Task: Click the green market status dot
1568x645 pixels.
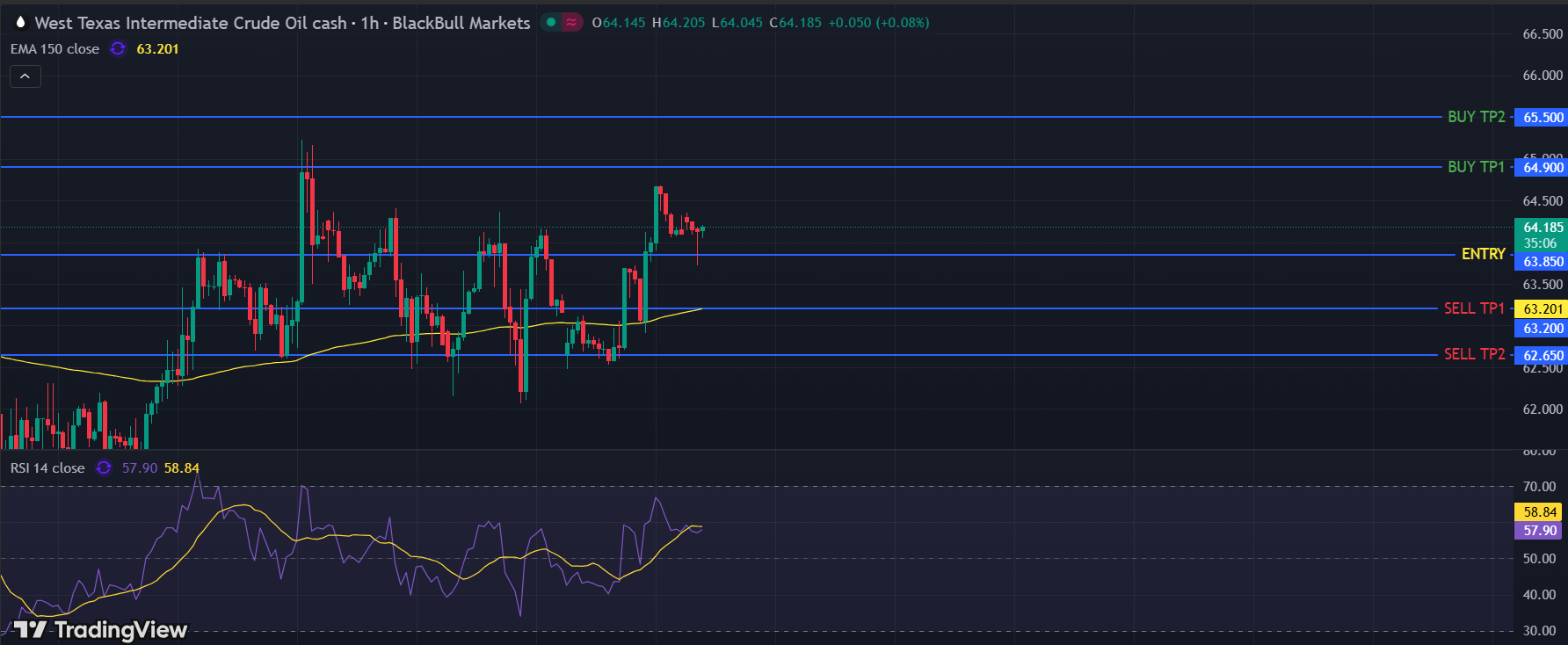Action: pyautogui.click(x=551, y=22)
